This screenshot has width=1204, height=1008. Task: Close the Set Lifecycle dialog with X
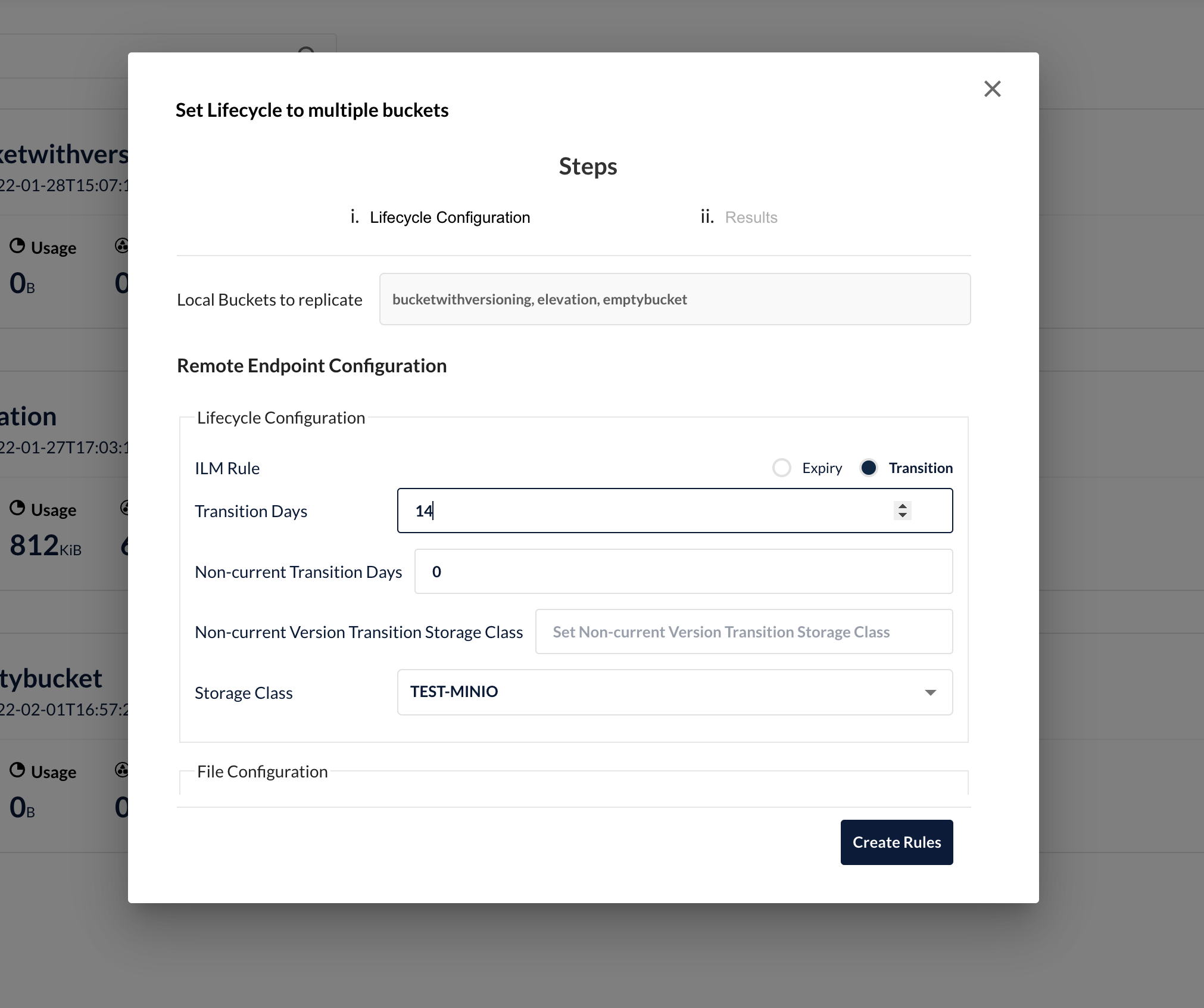[992, 89]
